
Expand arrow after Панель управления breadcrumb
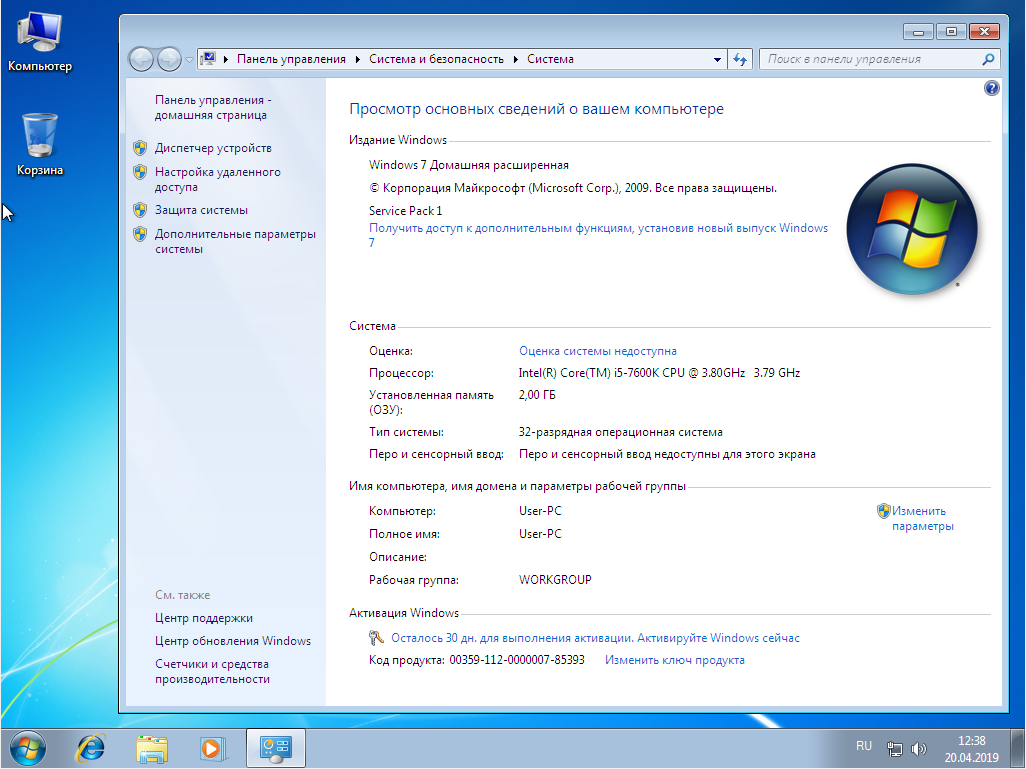click(357, 60)
